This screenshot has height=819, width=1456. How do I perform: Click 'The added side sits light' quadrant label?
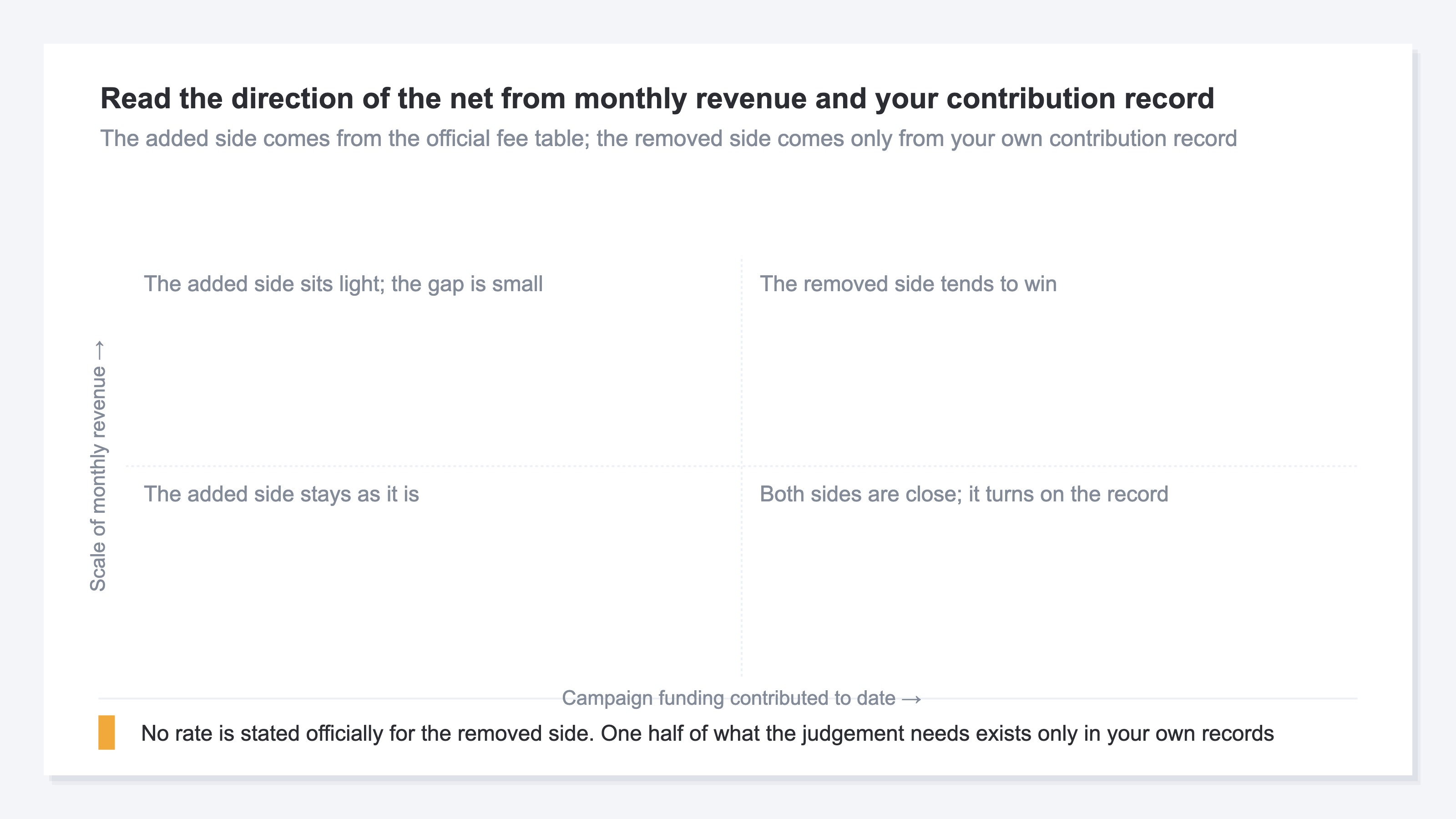343,284
